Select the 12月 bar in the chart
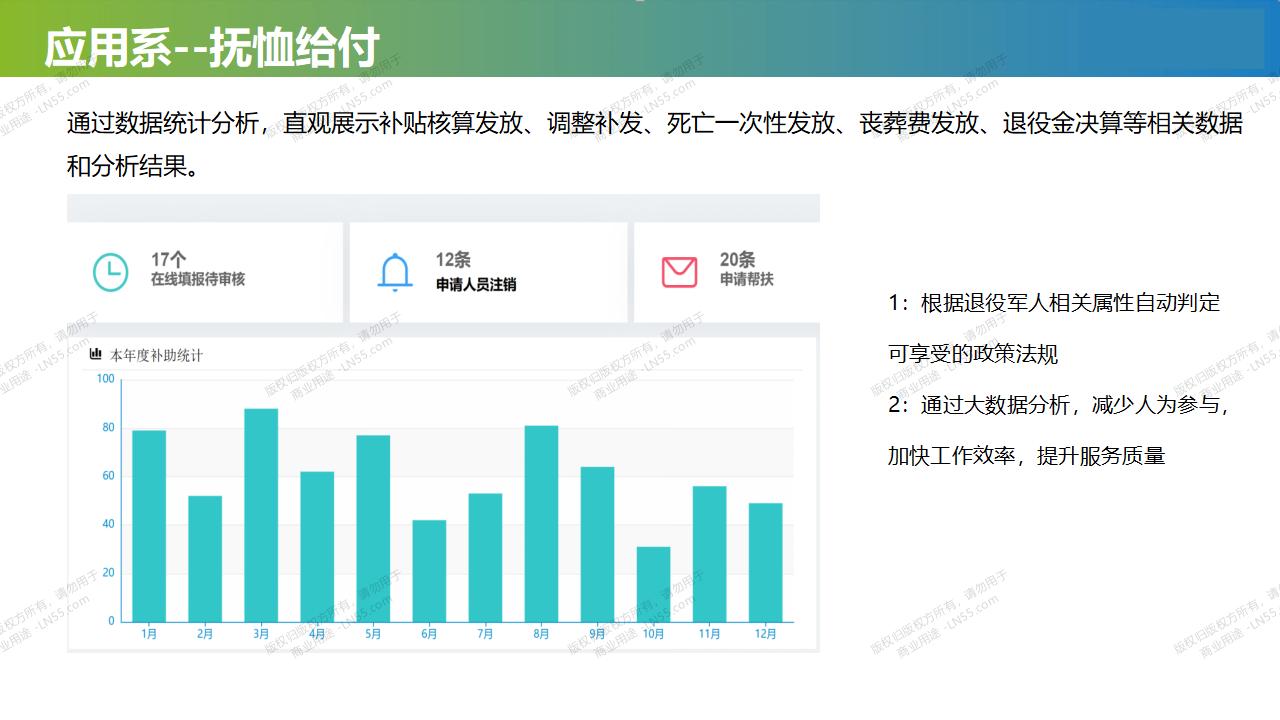This screenshot has height=720, width=1280. pos(765,562)
